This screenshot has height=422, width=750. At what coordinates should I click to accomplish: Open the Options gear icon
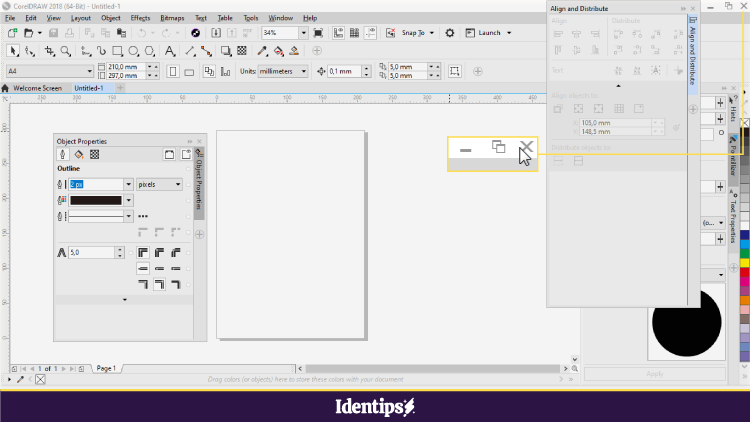[x=450, y=33]
